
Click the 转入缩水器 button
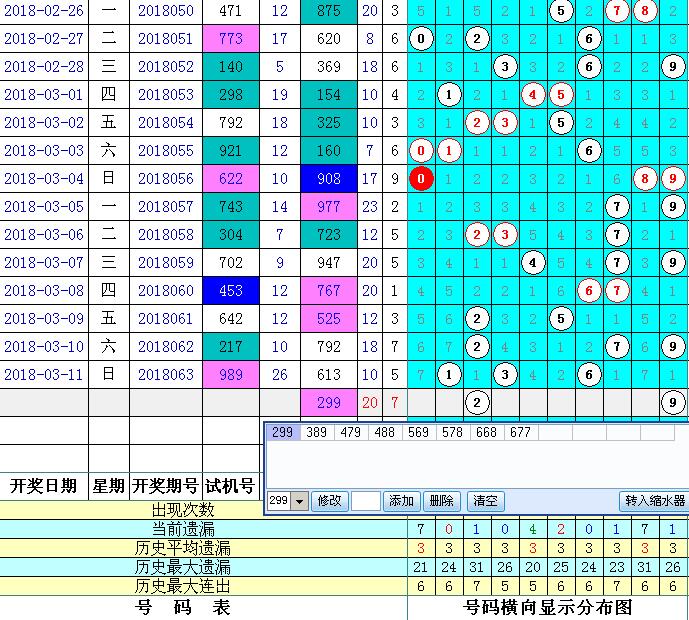654,501
